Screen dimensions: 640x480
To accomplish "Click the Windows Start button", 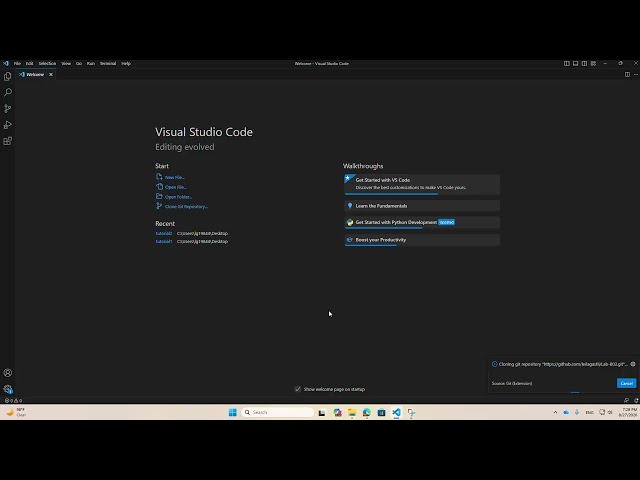I will (x=233, y=412).
